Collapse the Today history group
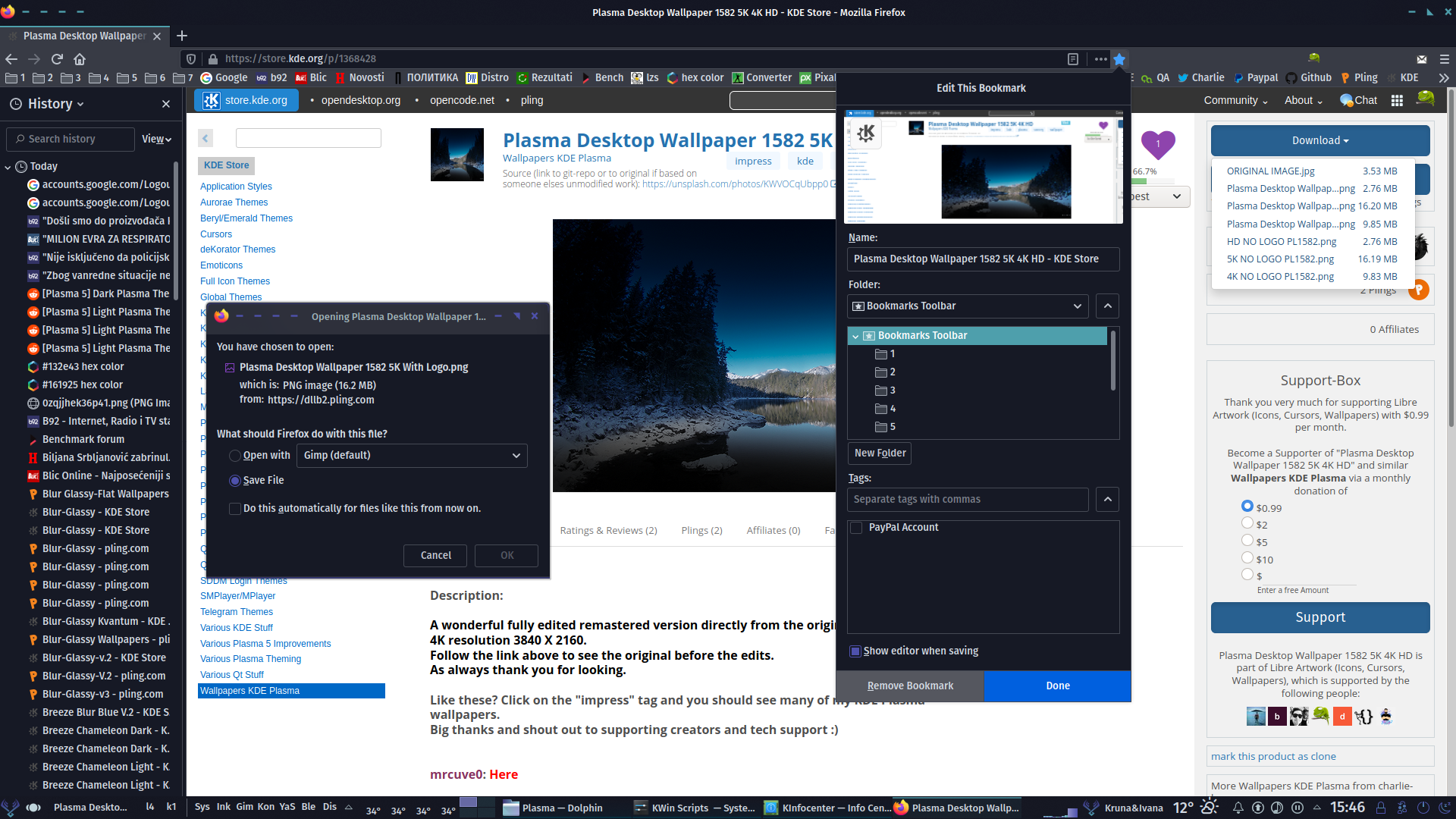Viewport: 1456px width, 819px height. [8, 167]
